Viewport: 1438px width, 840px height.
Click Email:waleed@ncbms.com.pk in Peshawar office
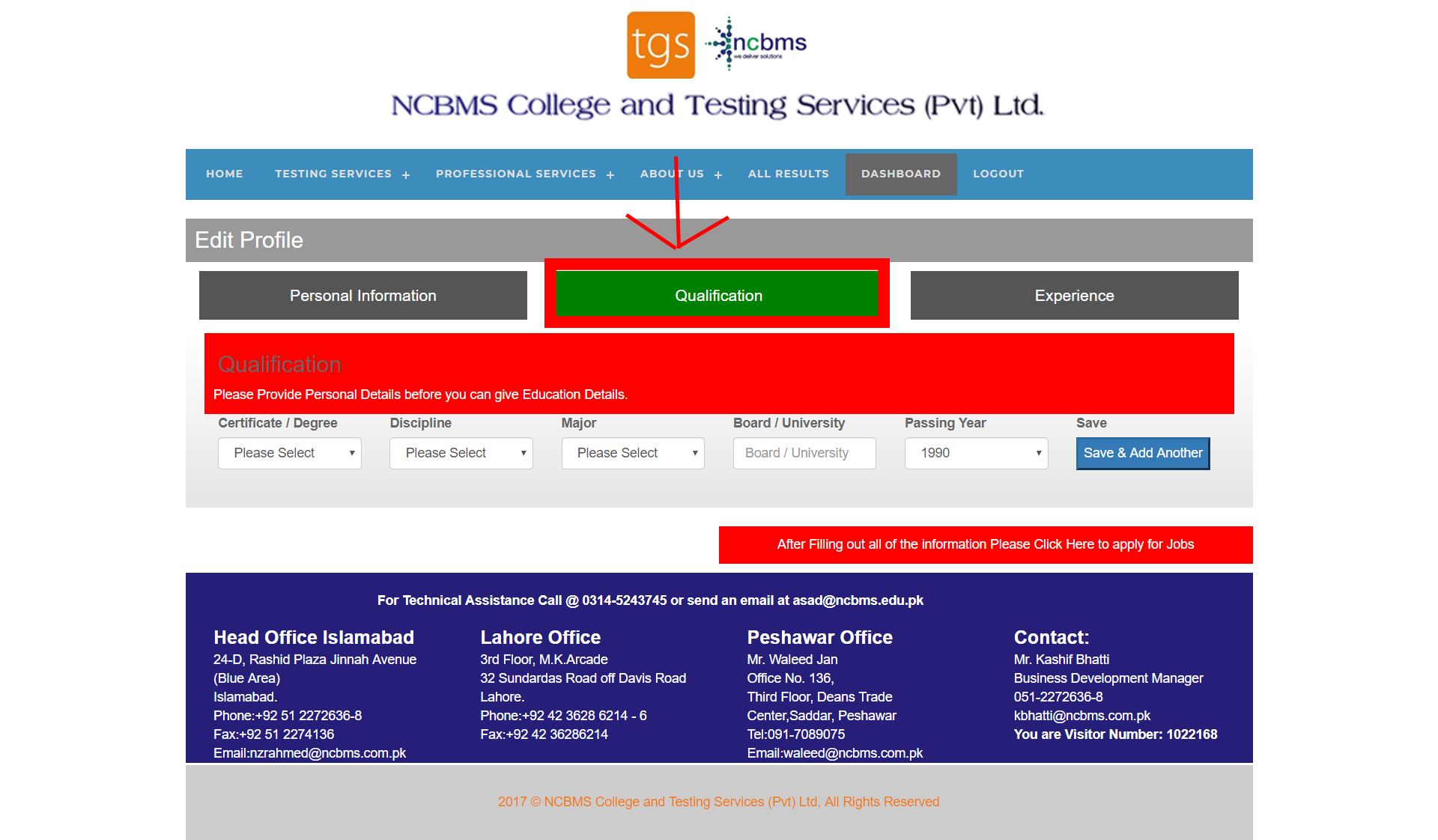tap(835, 753)
